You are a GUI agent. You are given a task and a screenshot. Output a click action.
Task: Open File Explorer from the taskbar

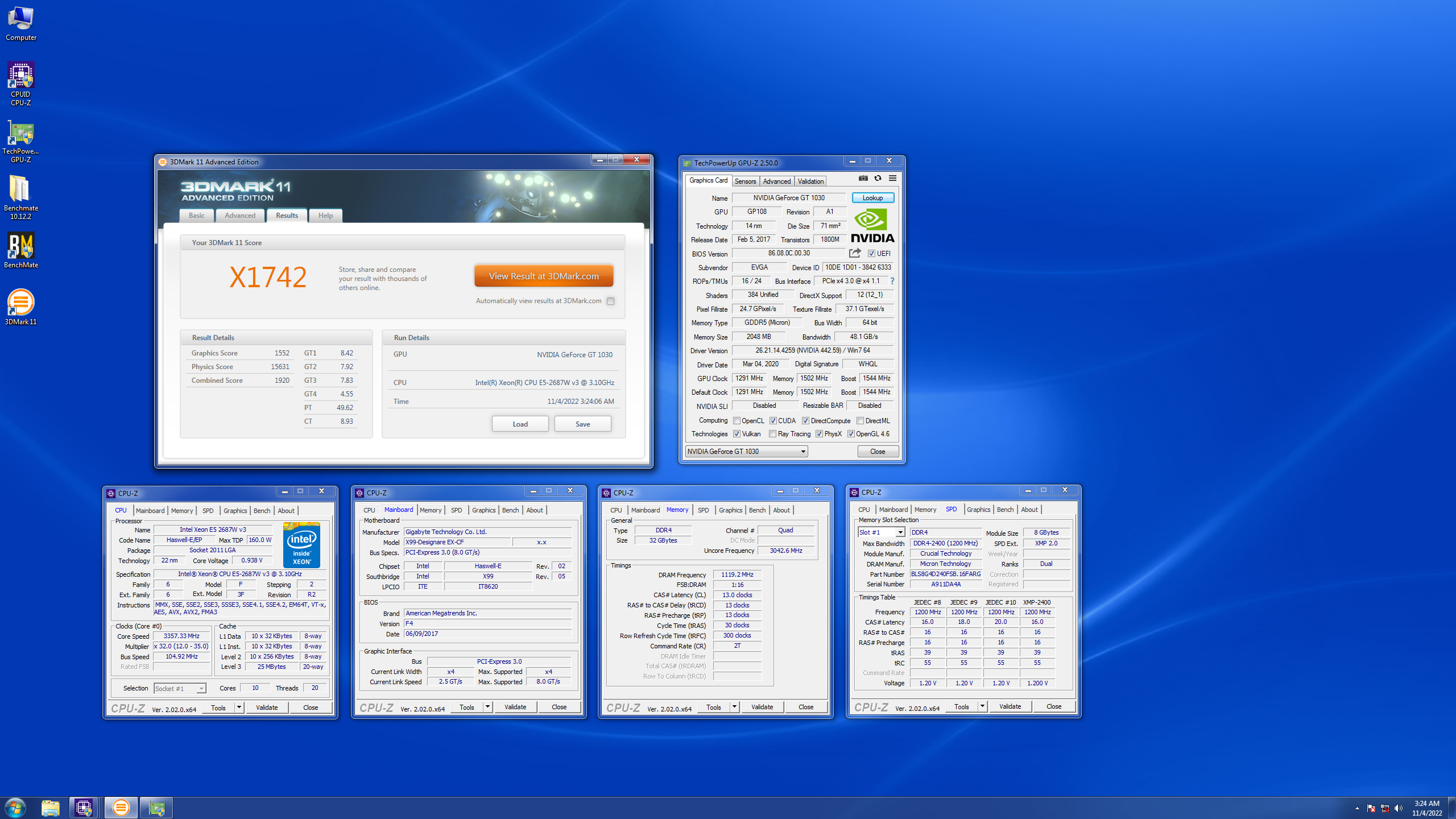click(50, 808)
